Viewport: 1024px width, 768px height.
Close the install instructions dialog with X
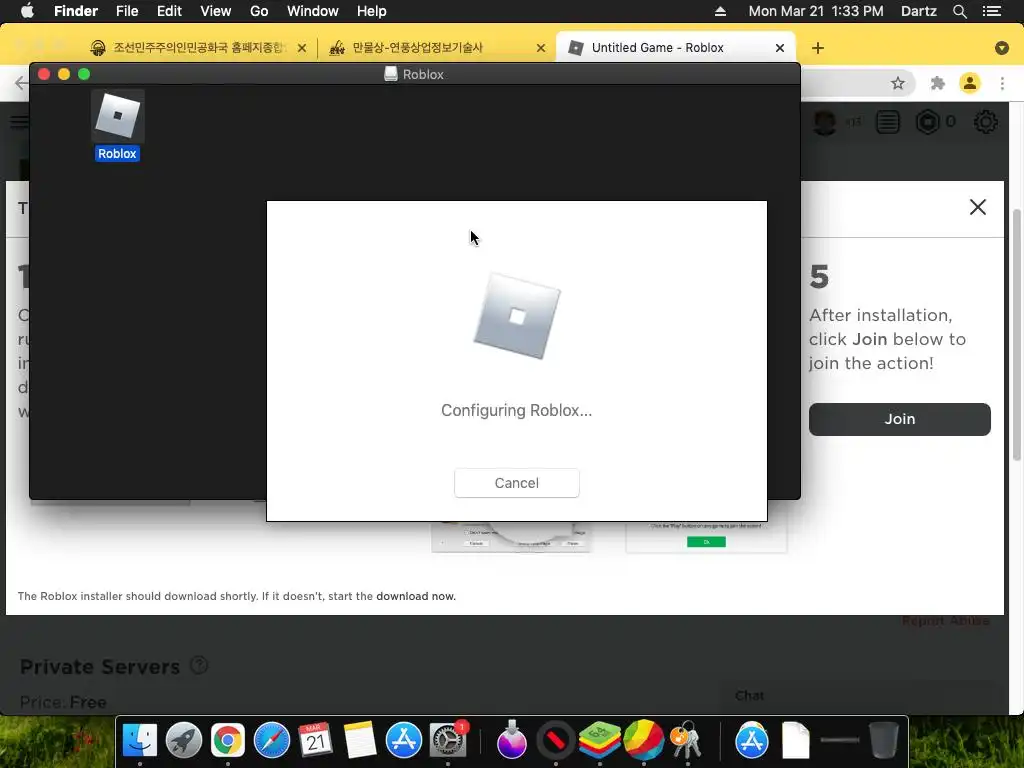[x=977, y=207]
